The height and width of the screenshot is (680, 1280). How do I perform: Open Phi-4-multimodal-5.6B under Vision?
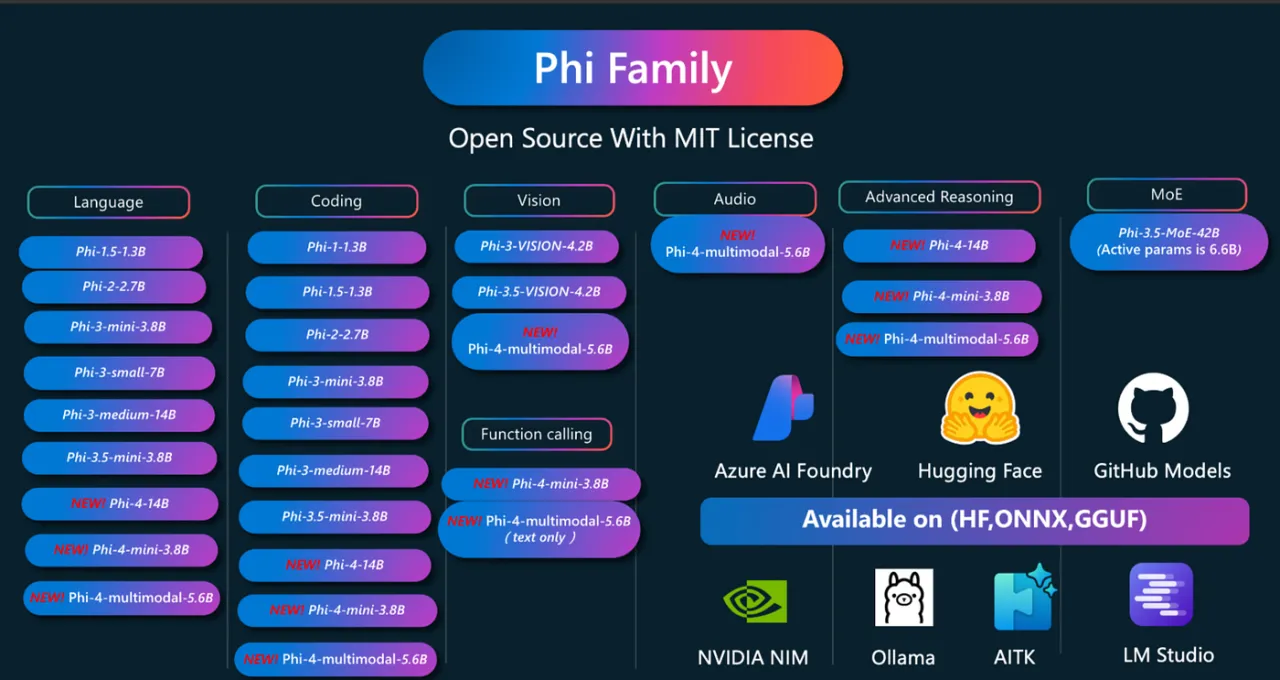(x=541, y=341)
